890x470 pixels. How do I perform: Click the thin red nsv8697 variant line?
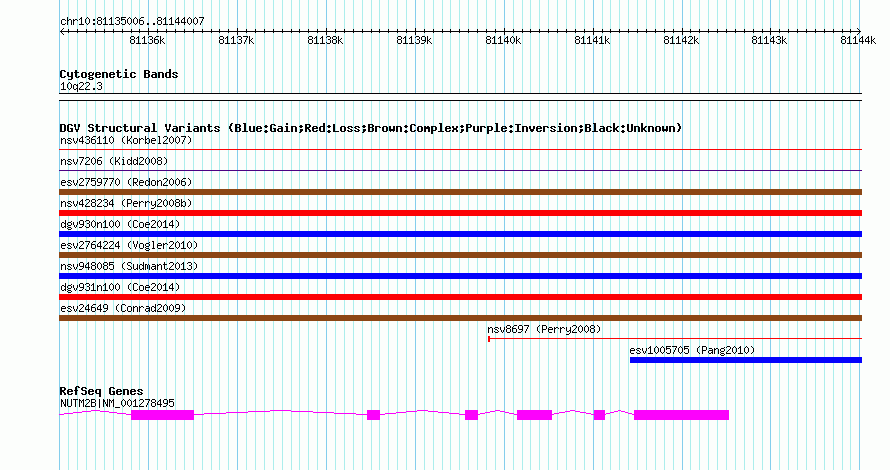(x=675, y=339)
